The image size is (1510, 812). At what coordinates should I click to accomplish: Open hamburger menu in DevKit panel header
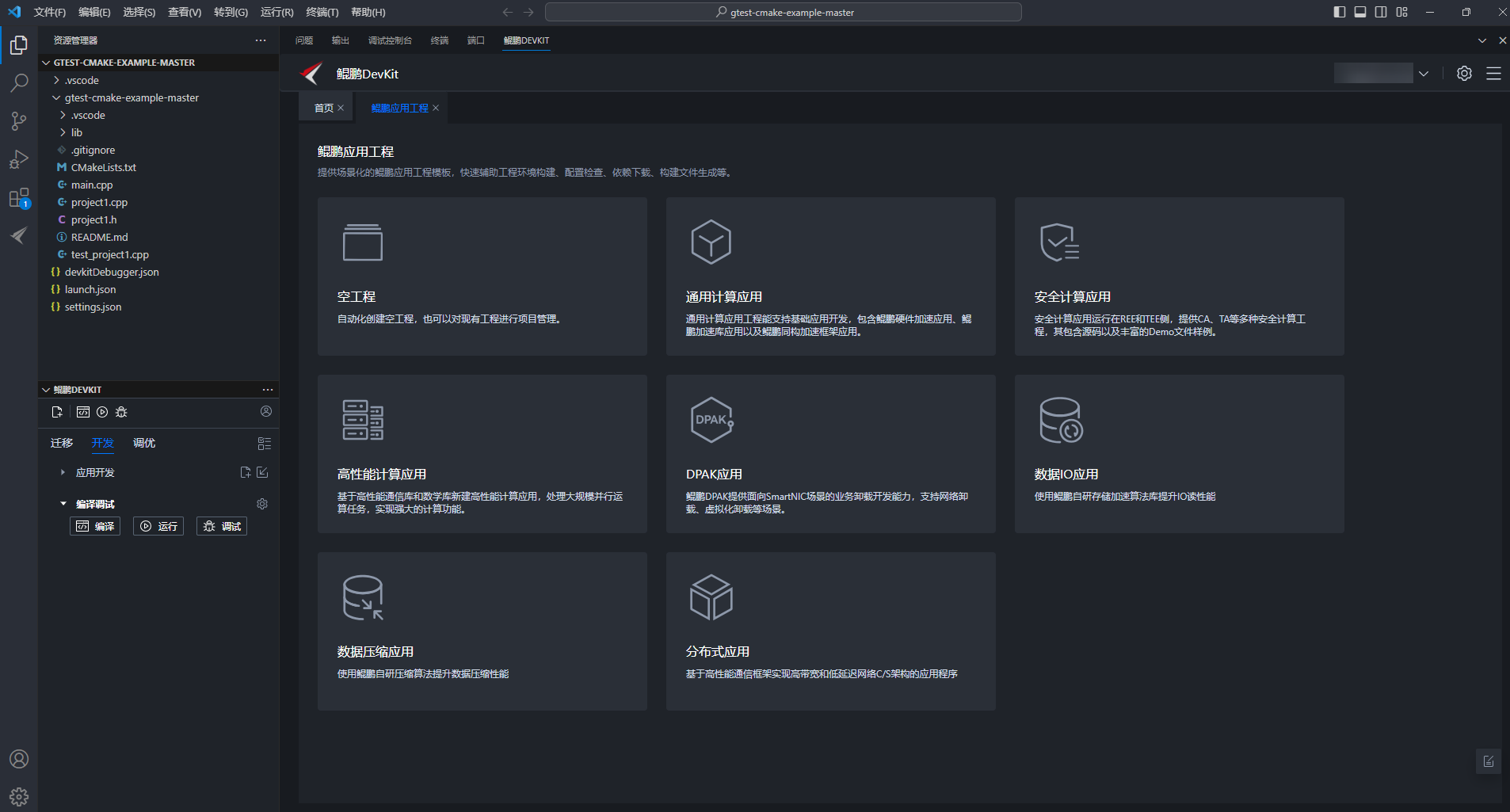pyautogui.click(x=1493, y=74)
